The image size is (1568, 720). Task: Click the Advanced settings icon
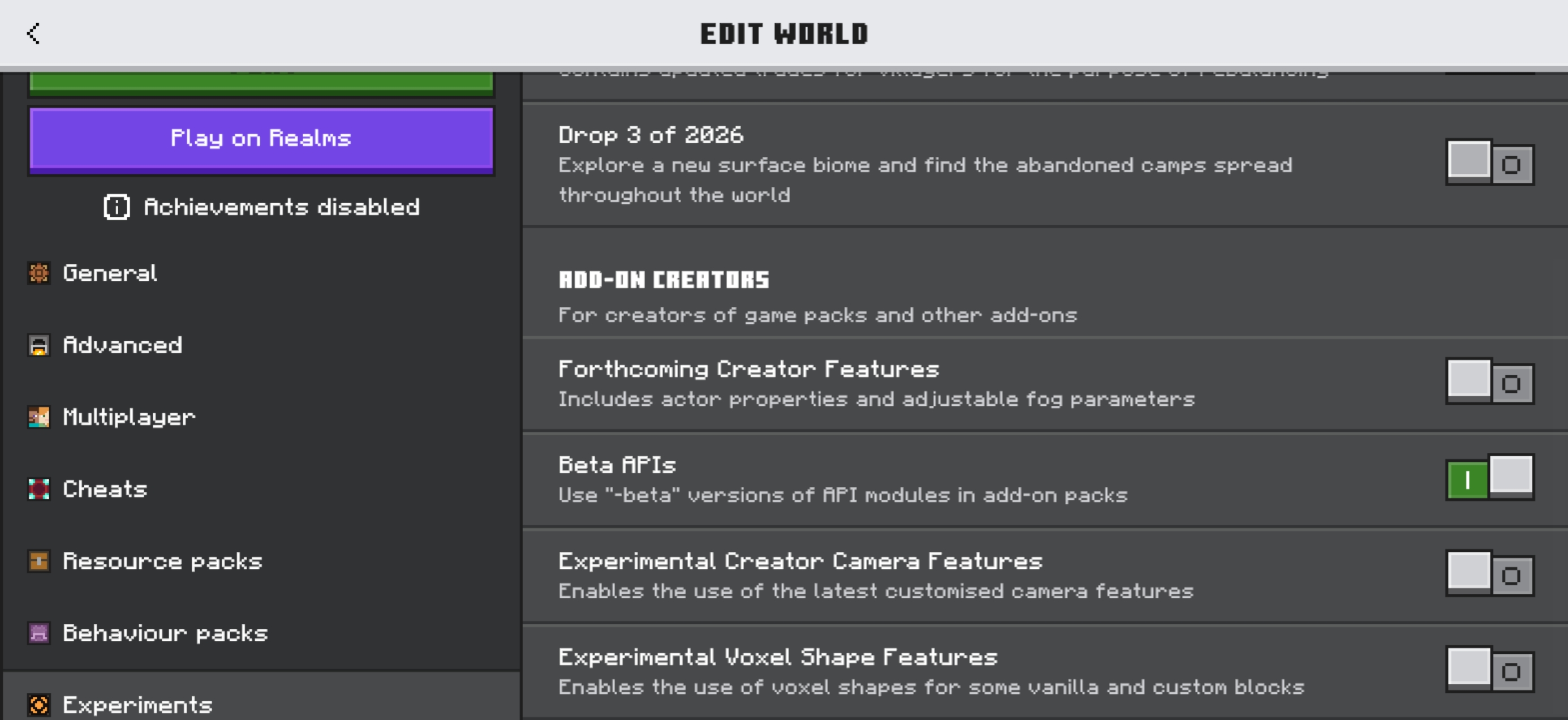[x=39, y=345]
